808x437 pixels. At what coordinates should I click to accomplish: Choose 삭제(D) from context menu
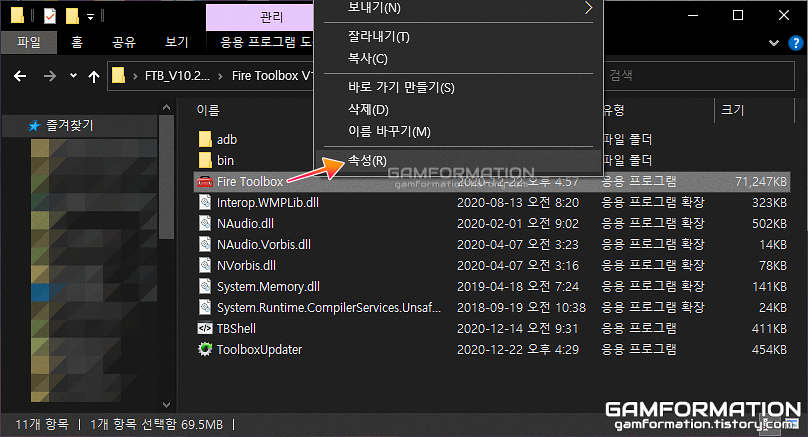coord(459,110)
